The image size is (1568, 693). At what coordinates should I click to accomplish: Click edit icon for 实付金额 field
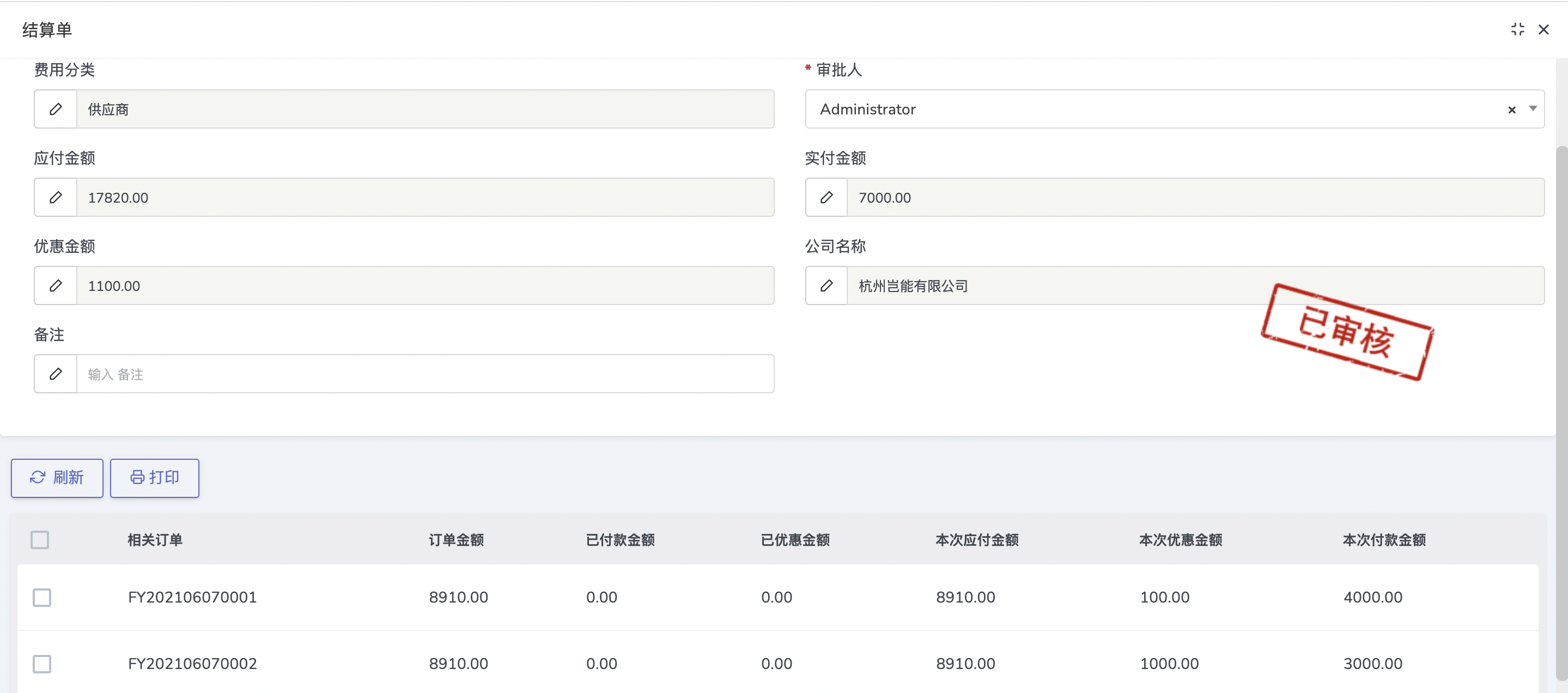point(826,198)
